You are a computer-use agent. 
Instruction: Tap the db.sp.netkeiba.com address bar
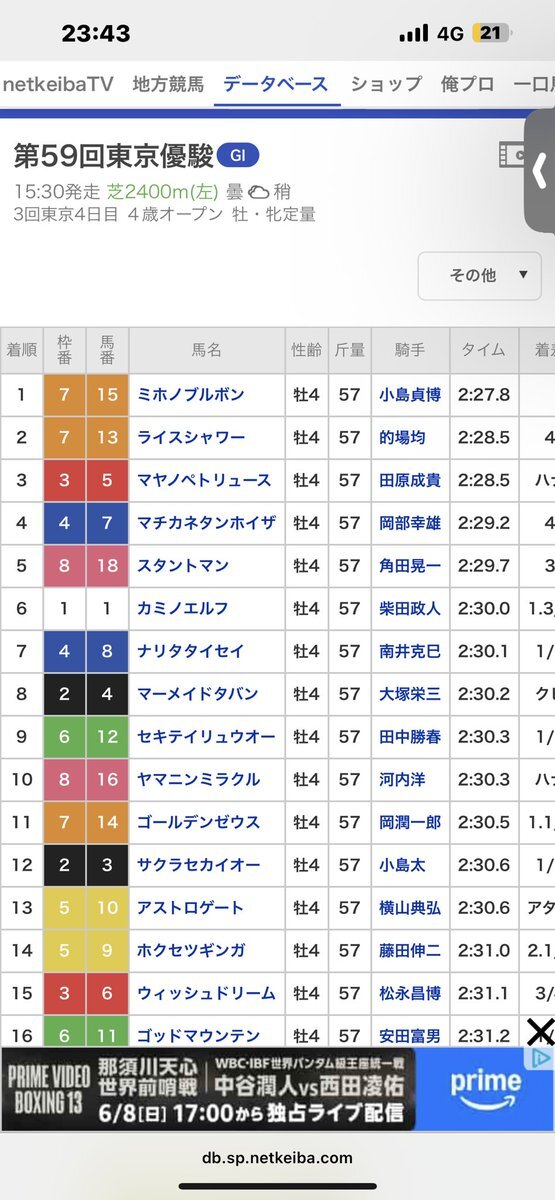pos(277,1158)
